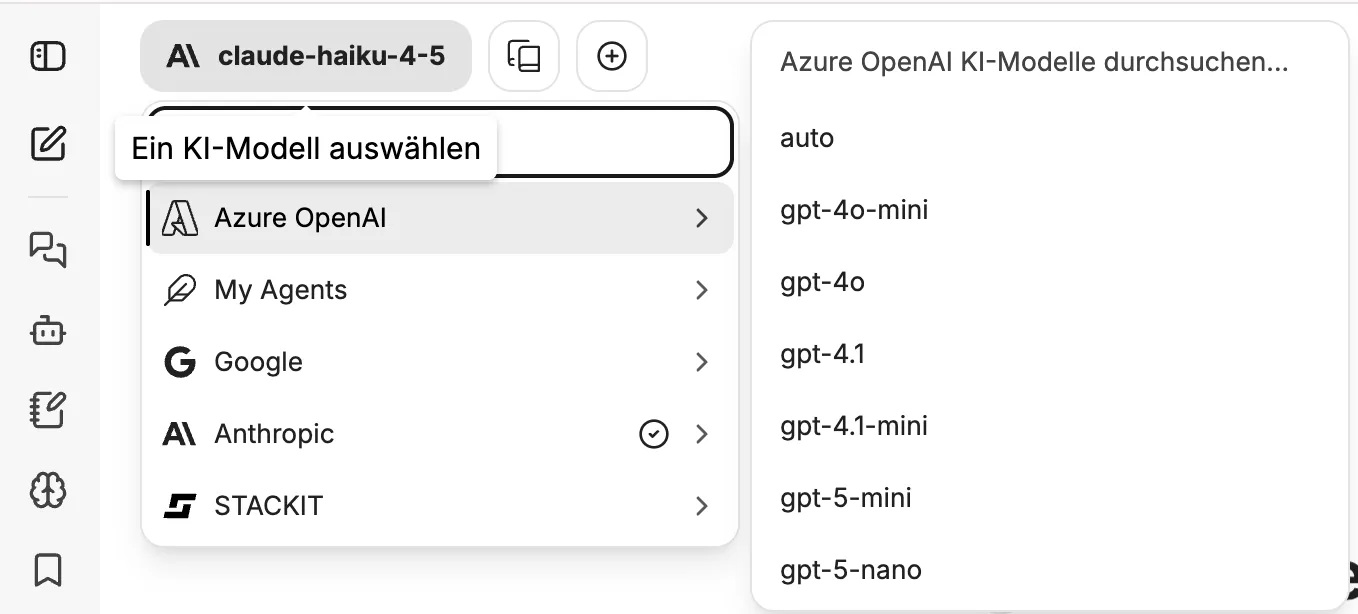The height and width of the screenshot is (614, 1358).
Task: Open the notebook edit icon in sidebar
Action: [x=48, y=410]
